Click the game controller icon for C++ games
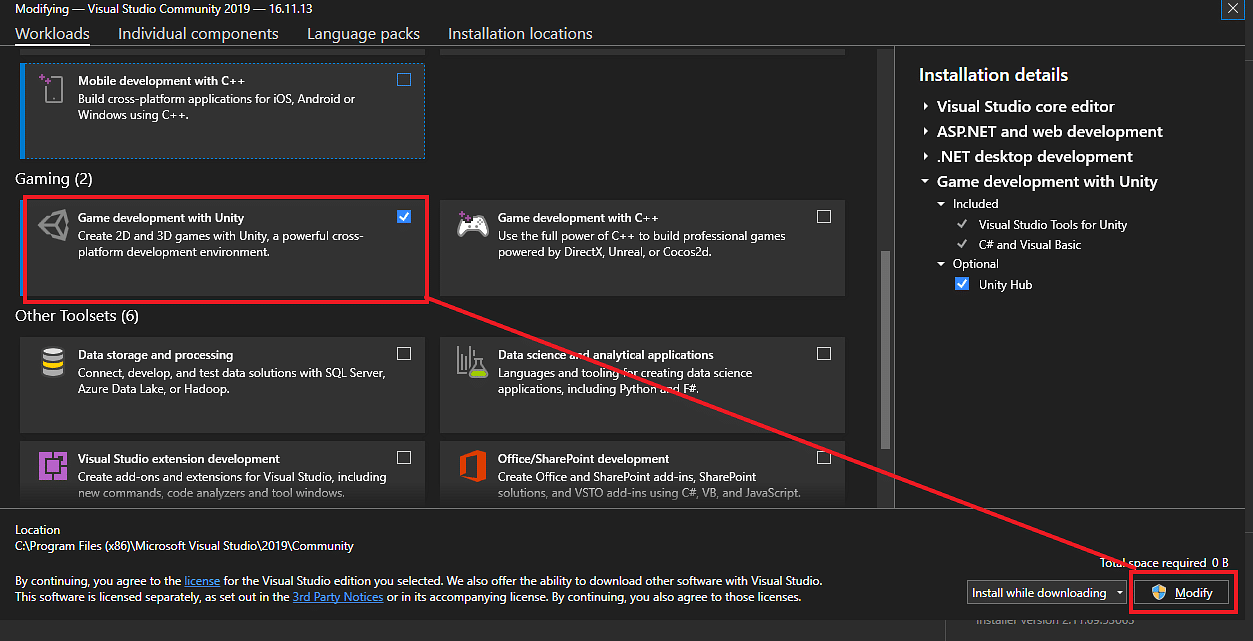The height and width of the screenshot is (641, 1253). [x=472, y=224]
